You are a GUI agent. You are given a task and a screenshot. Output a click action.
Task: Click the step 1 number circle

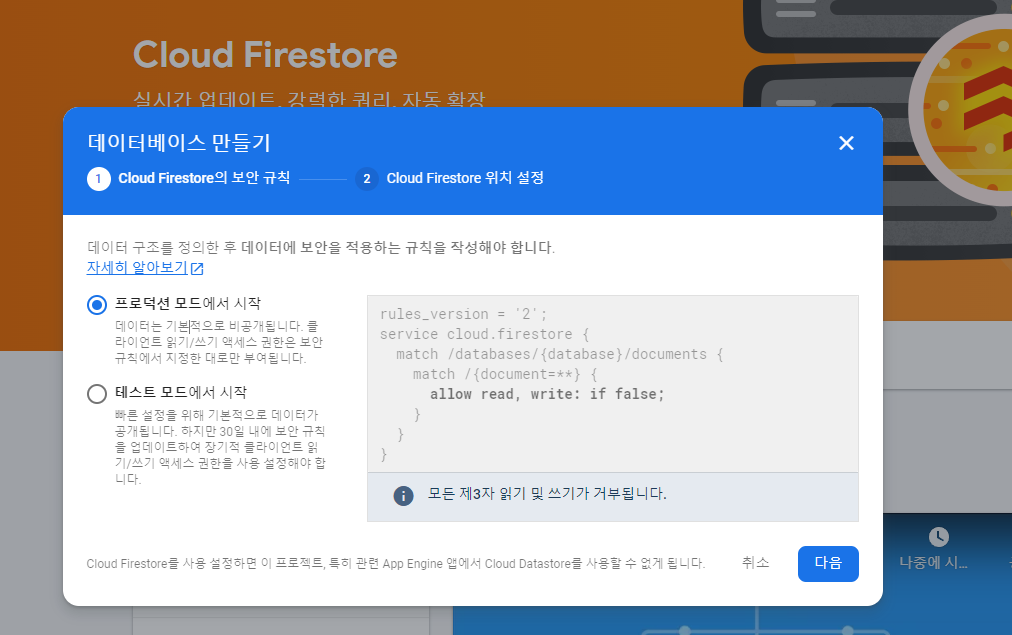point(98,179)
